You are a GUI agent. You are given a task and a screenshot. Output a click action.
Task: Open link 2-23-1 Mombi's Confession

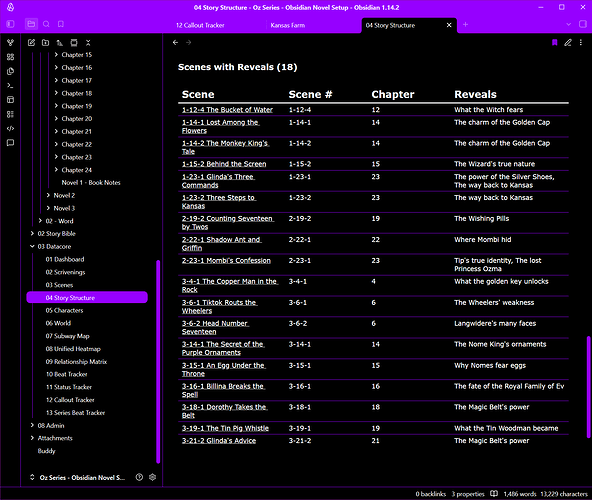[x=226, y=261]
